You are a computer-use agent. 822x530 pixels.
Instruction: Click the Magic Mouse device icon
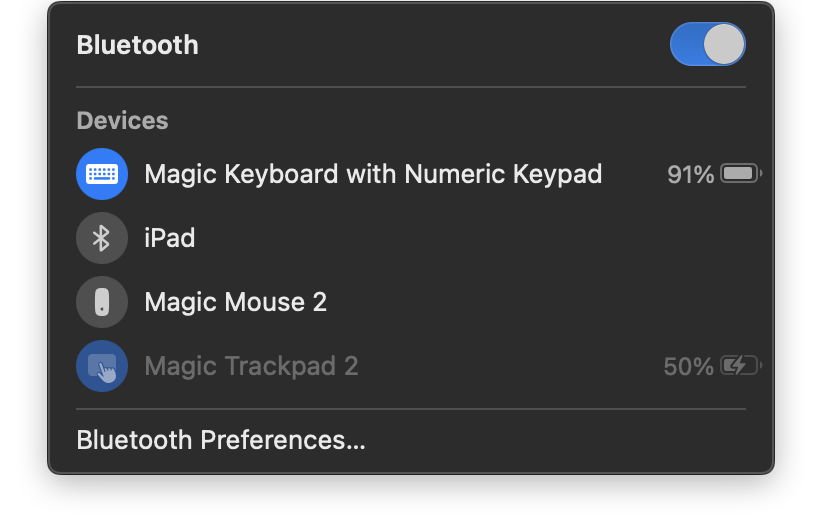click(102, 302)
